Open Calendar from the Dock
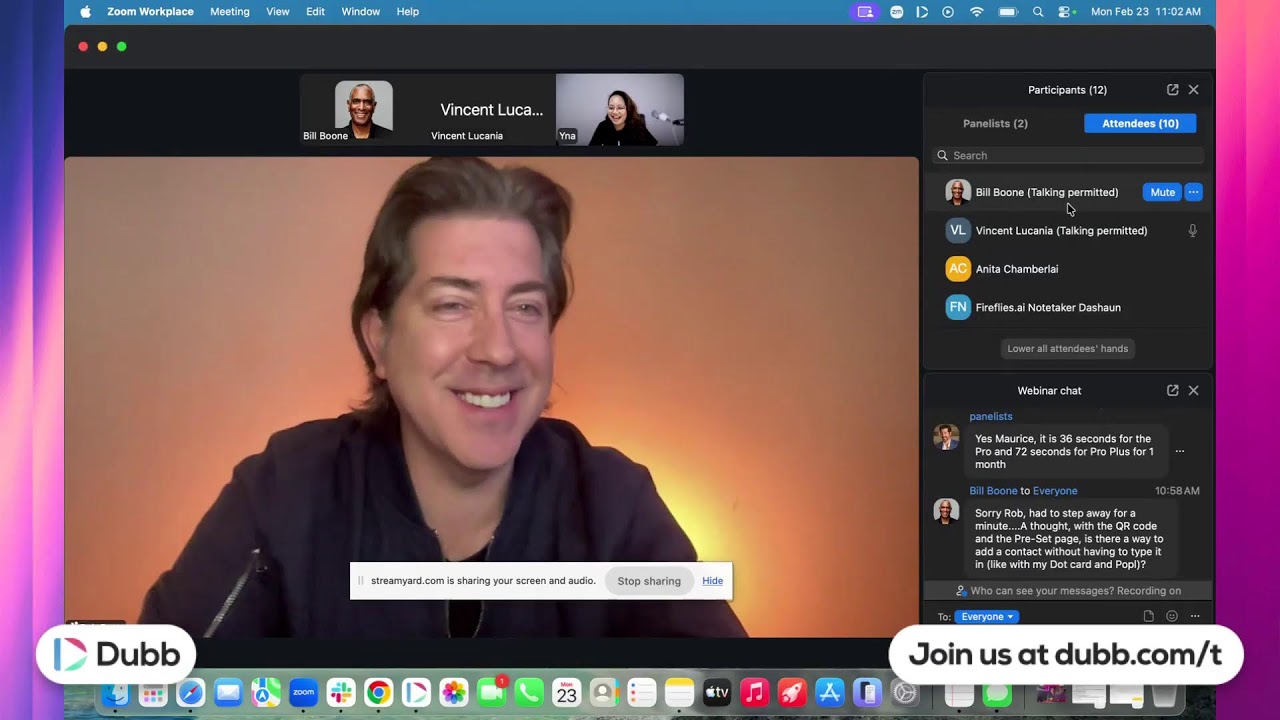Screen dimensions: 1280x720 click(567, 692)
